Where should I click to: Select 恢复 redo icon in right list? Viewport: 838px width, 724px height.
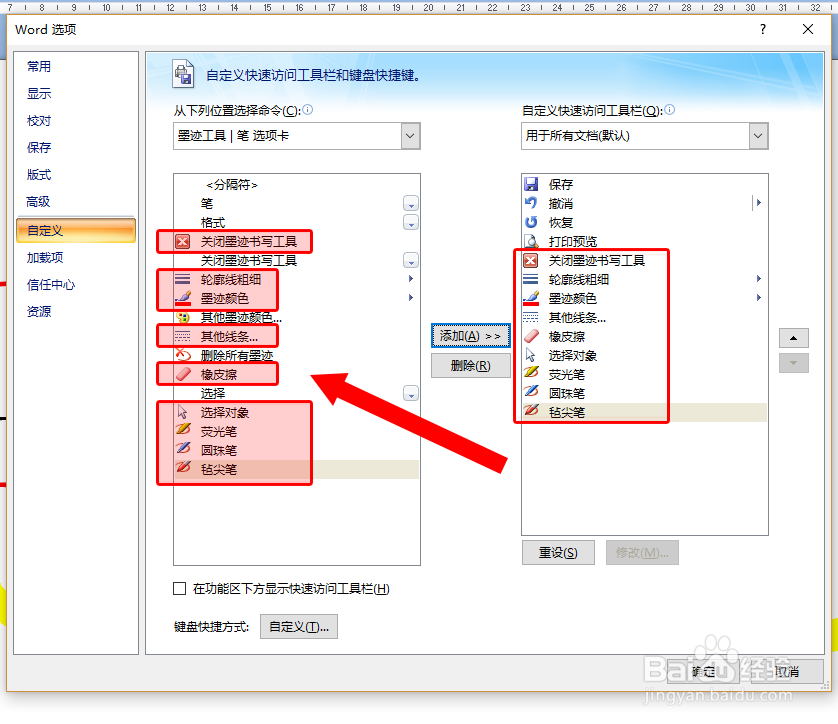click(531, 222)
